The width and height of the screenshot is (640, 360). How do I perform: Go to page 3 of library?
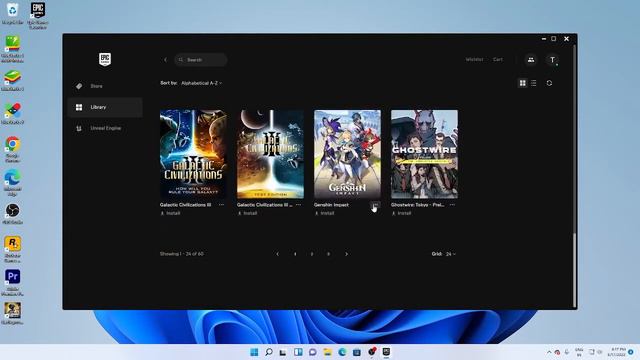[x=329, y=254]
